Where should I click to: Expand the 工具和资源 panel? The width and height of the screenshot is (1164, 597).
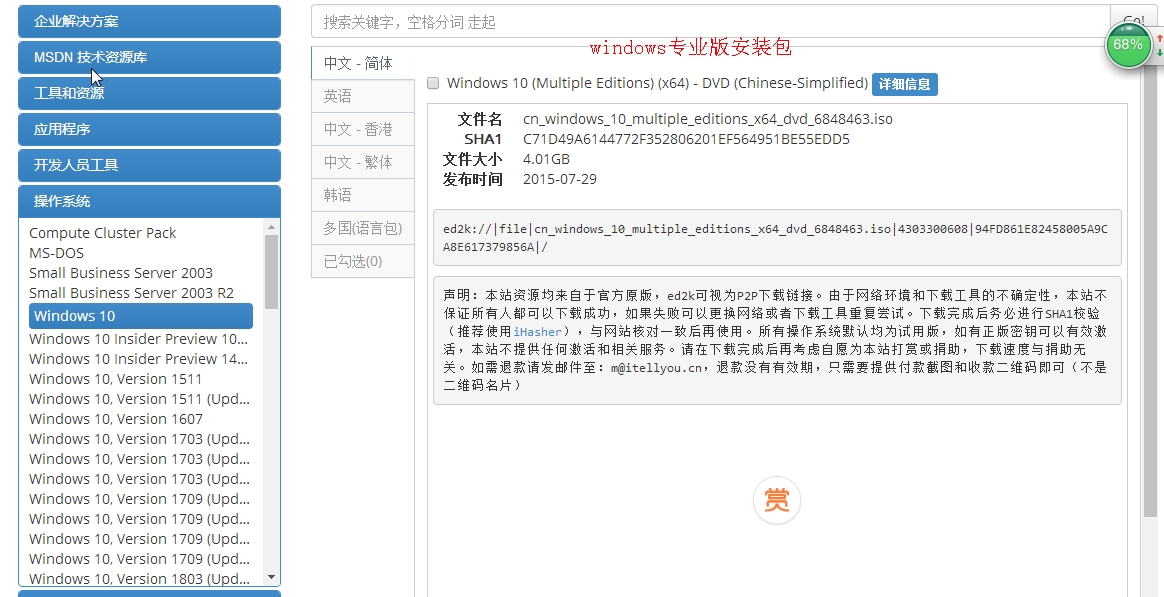(x=149, y=93)
